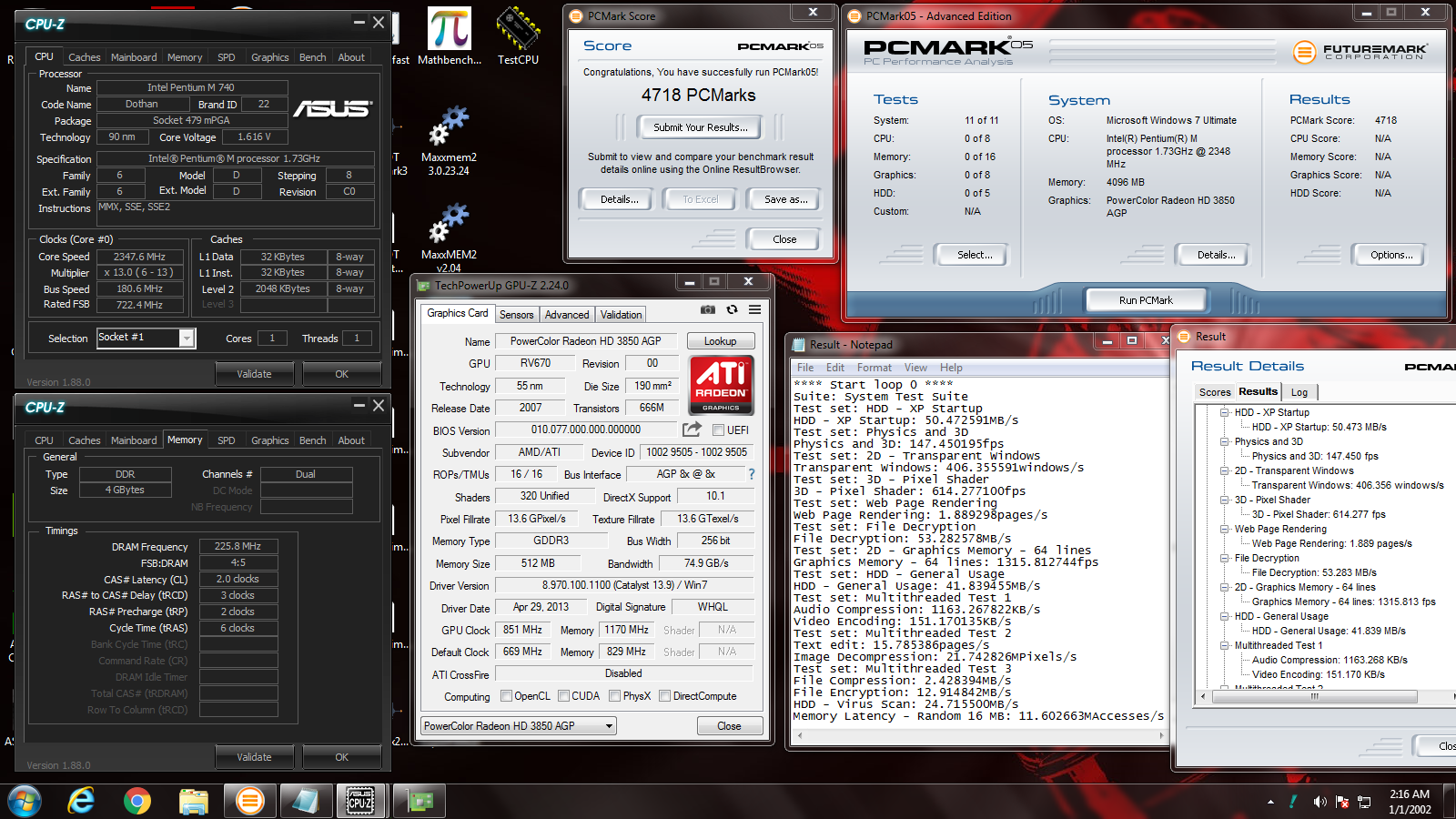Viewport: 1456px width, 819px height.
Task: Click the ASUS logo in CPU-Z
Action: pyautogui.click(x=332, y=108)
